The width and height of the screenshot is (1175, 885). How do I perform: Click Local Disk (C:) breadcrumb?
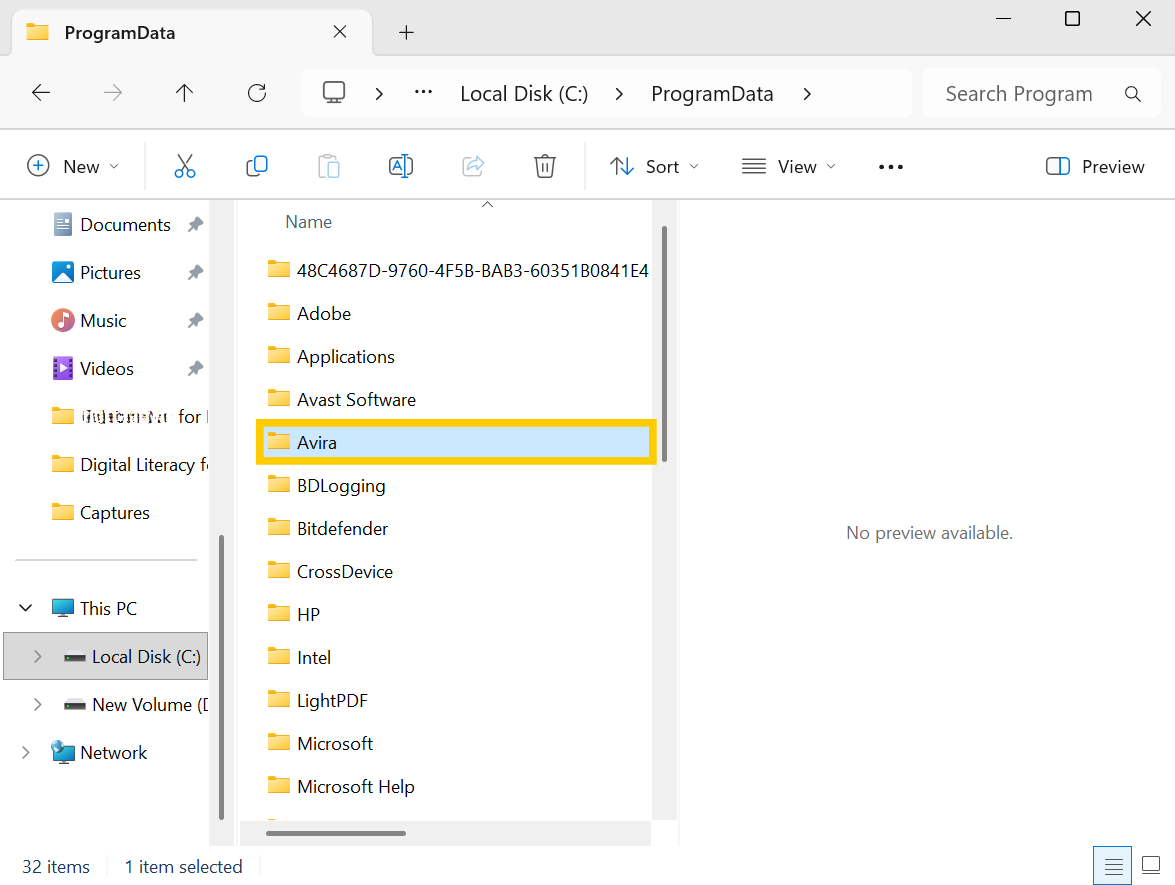click(524, 94)
